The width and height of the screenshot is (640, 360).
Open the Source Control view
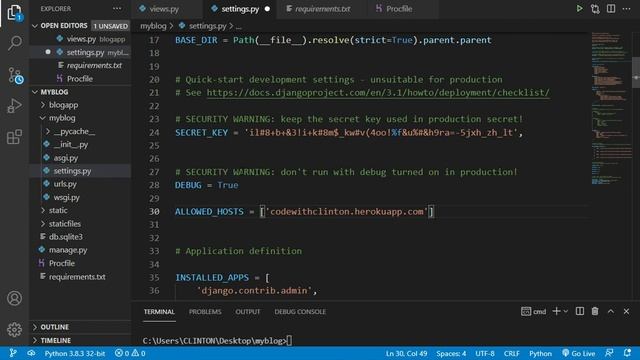pos(15,76)
